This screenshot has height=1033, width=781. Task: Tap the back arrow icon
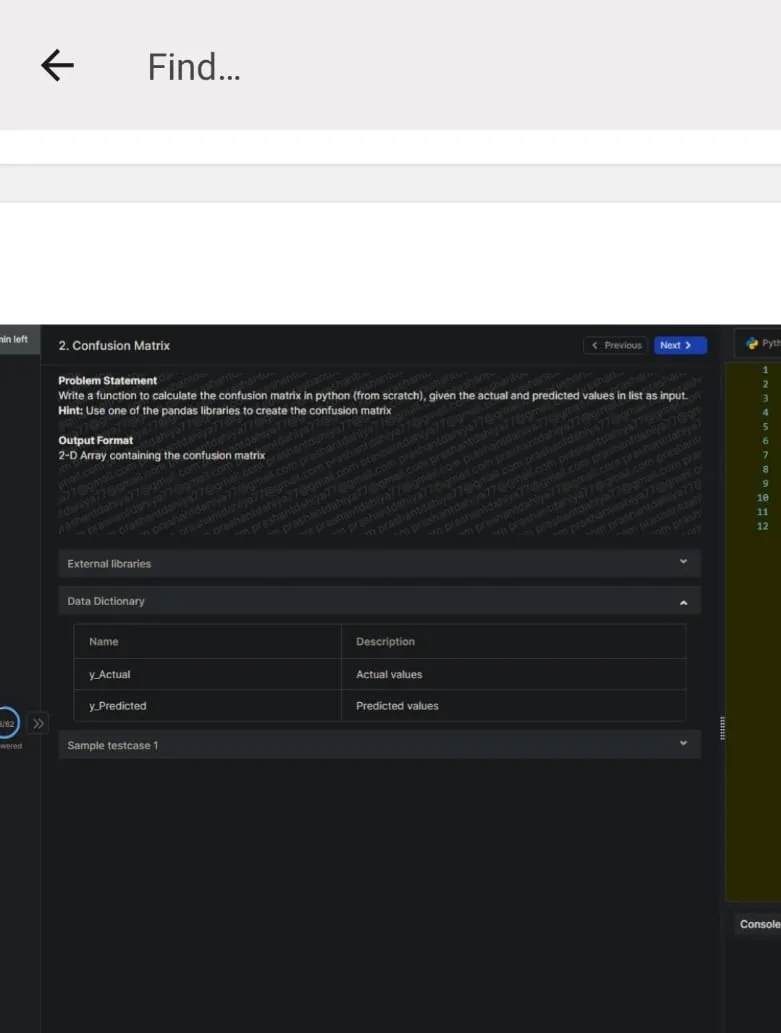[57, 66]
